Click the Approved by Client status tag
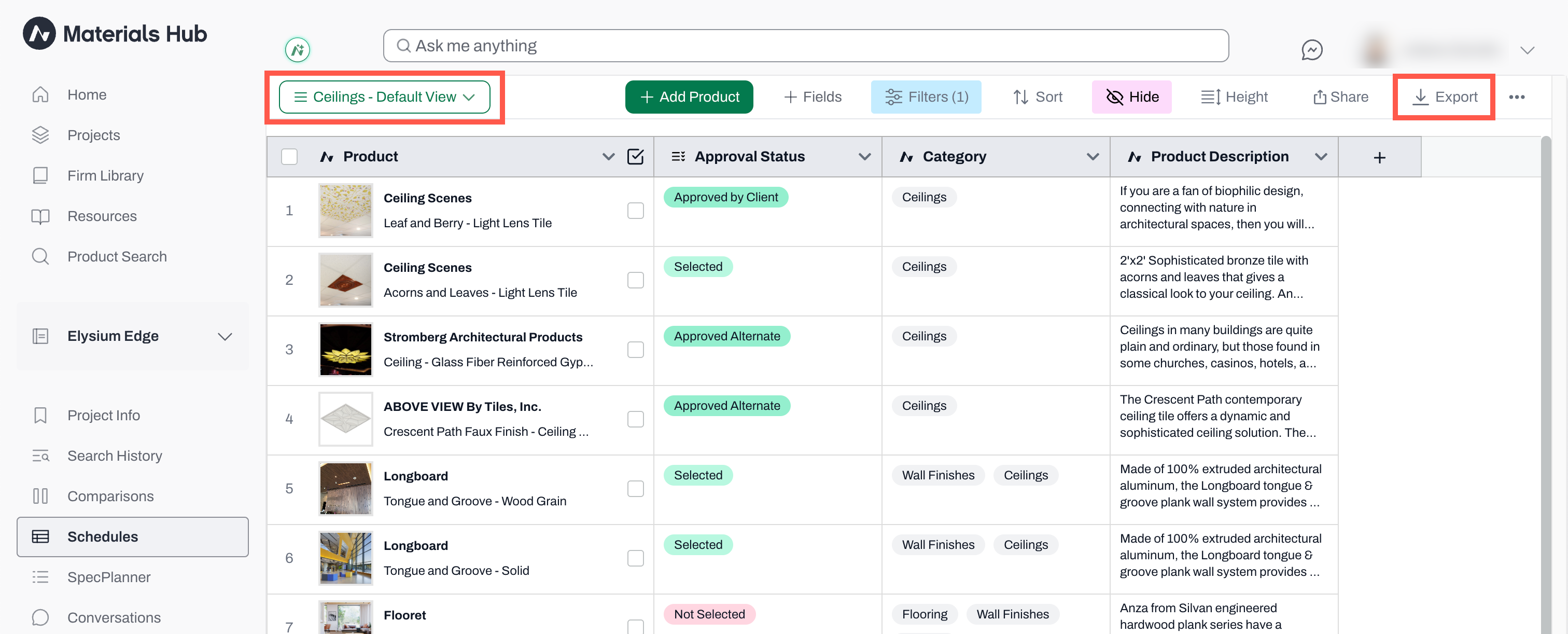This screenshot has height=634, width=1568. click(x=725, y=197)
